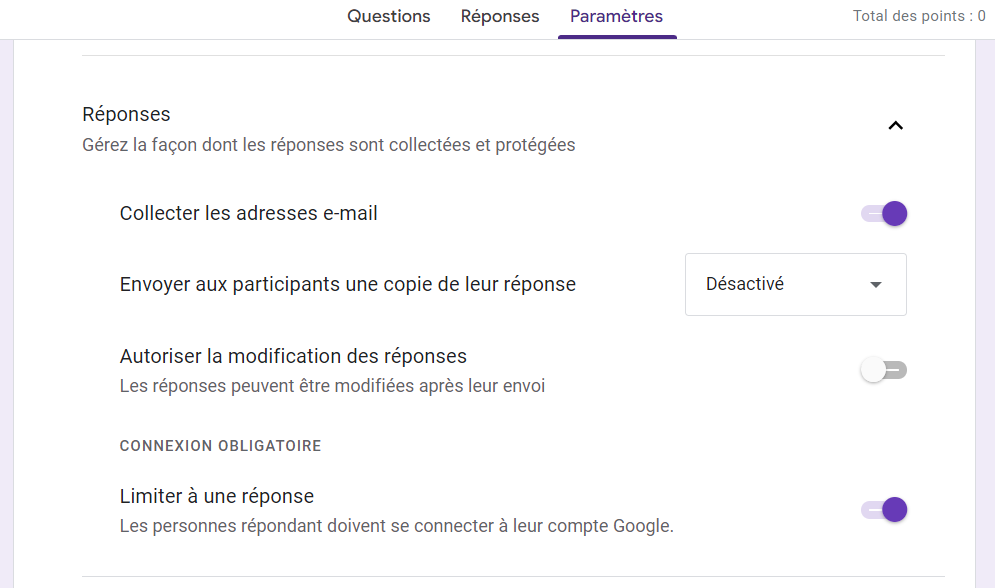This screenshot has width=995, height=588.
Task: Enable the Autoriser la modification des réponses switch
Action: tap(884, 370)
